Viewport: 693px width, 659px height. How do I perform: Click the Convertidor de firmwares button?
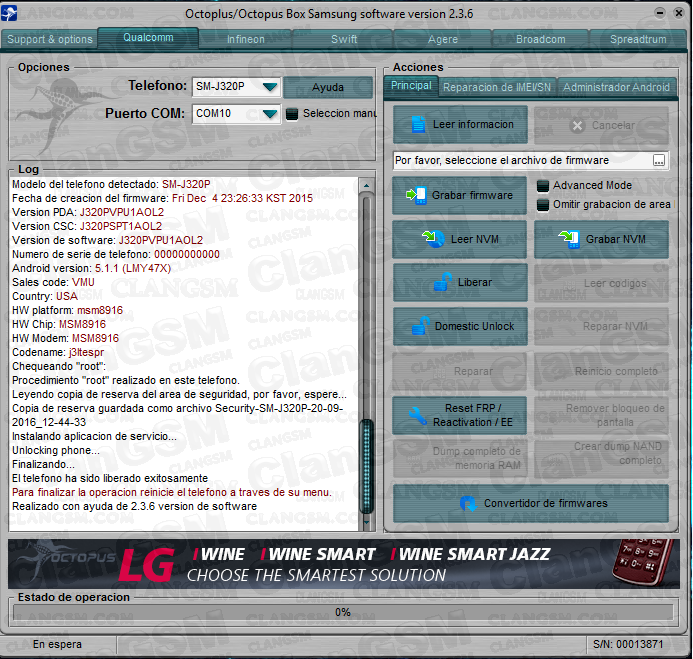click(x=530, y=503)
